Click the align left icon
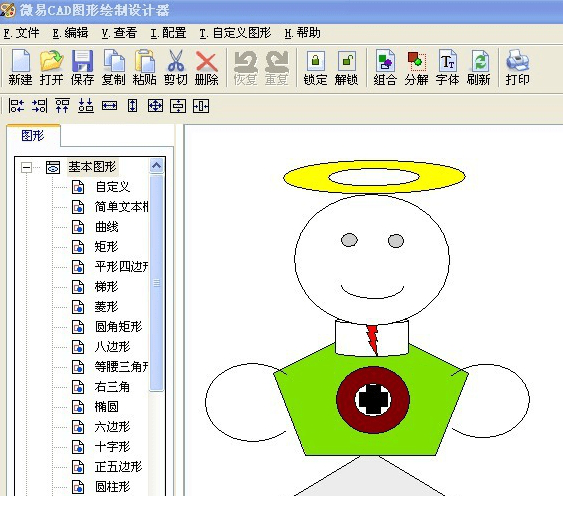563x515 pixels. coord(16,106)
